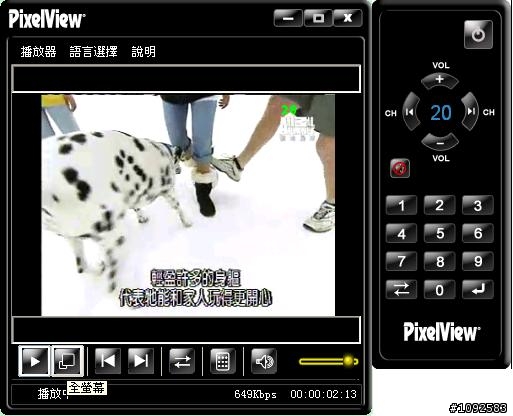Click the 00:00:02:13 elapsed time
This screenshot has width=513, height=416.
(x=323, y=394)
